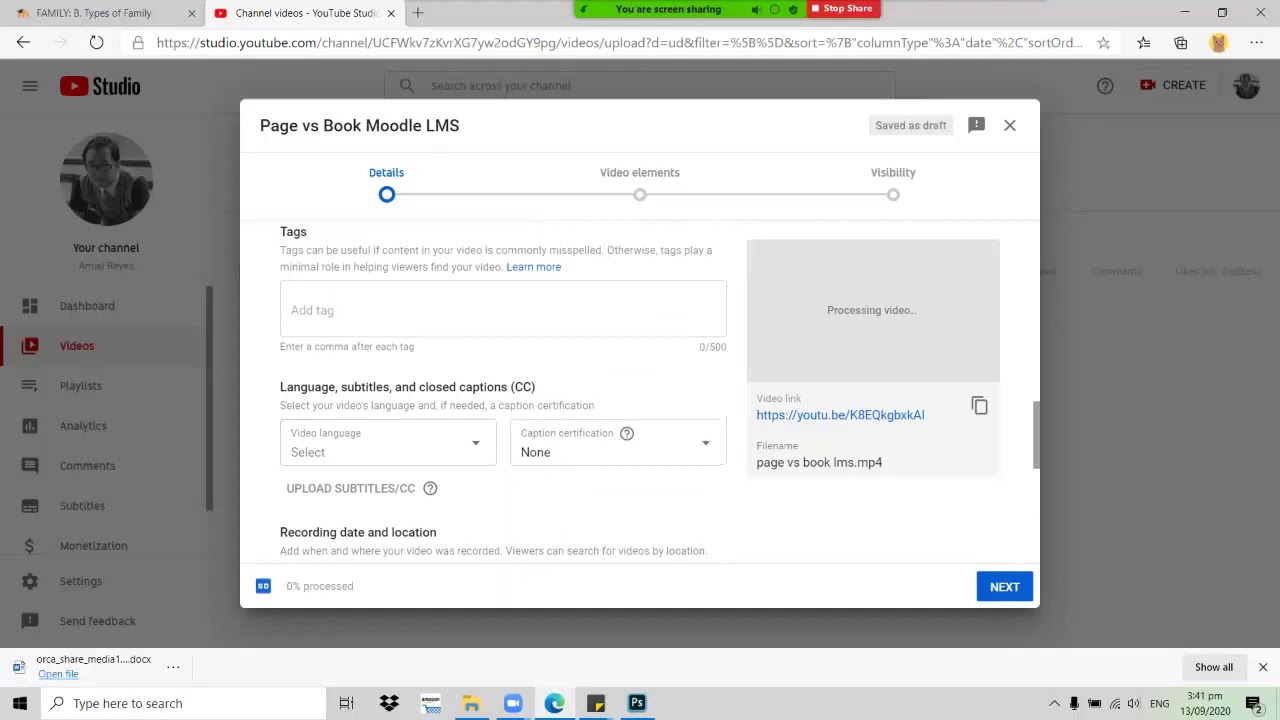Open the Learn more link under Tags
This screenshot has width=1280, height=720.
533,267
